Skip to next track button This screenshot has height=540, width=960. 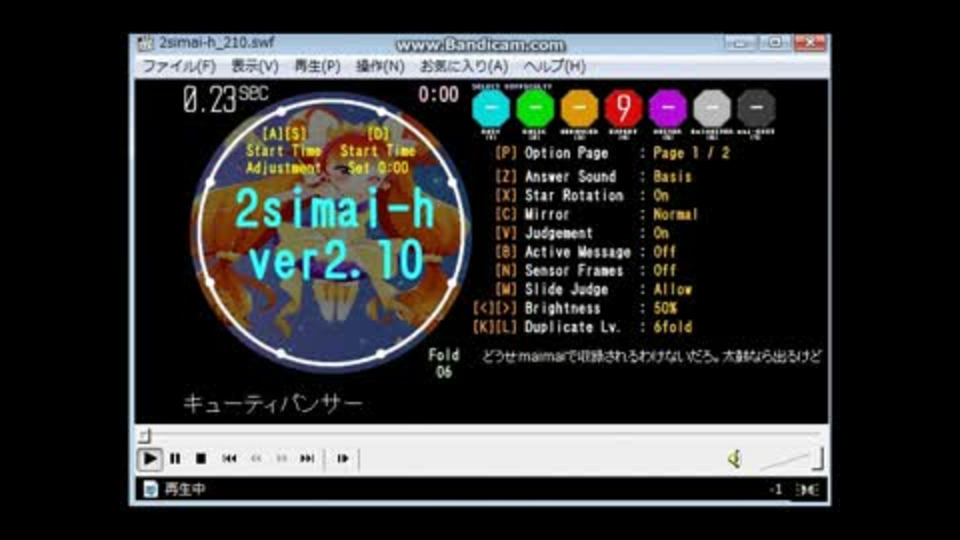(307, 459)
